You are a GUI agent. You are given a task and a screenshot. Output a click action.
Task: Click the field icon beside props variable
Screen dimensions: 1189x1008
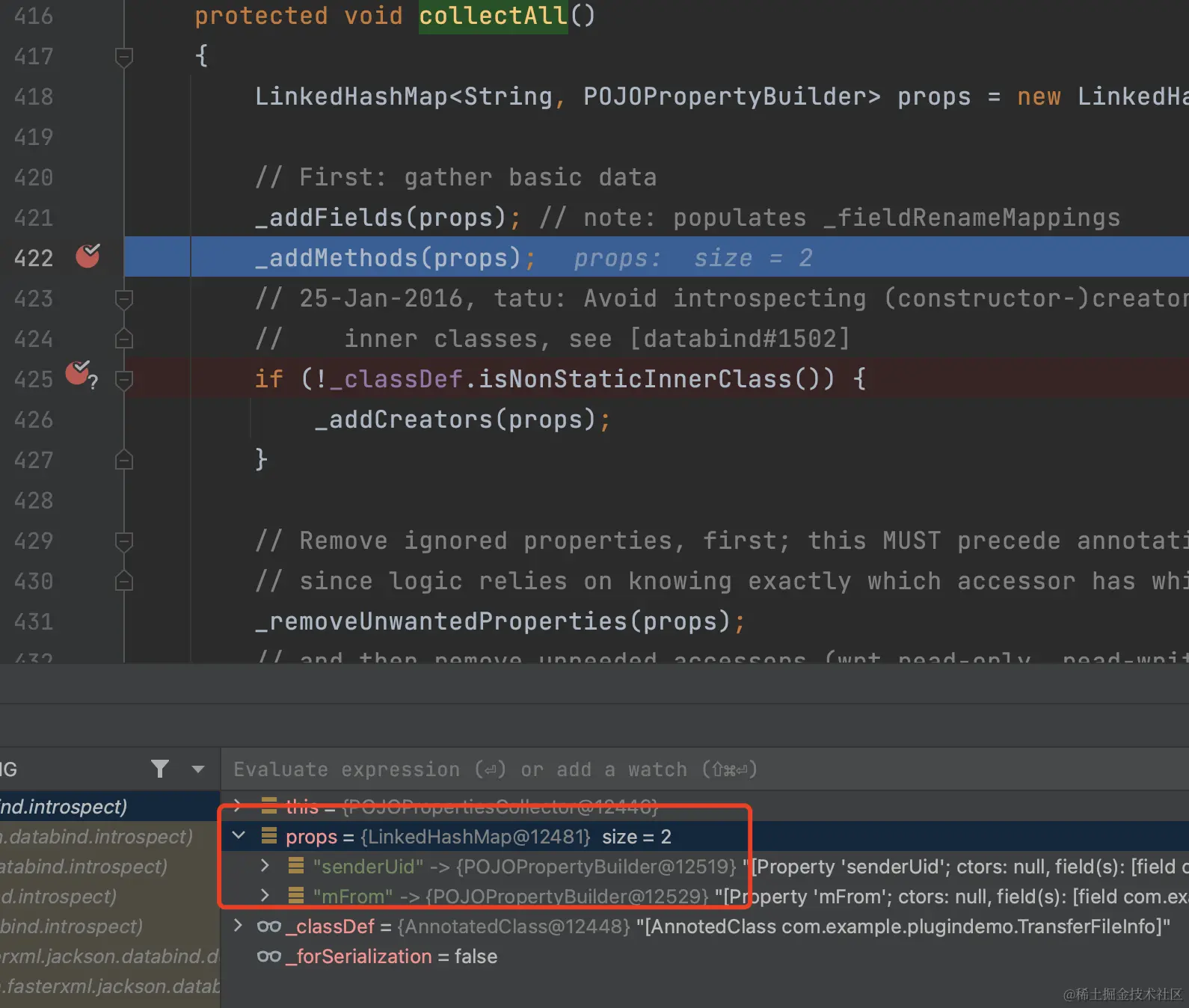click(x=269, y=836)
